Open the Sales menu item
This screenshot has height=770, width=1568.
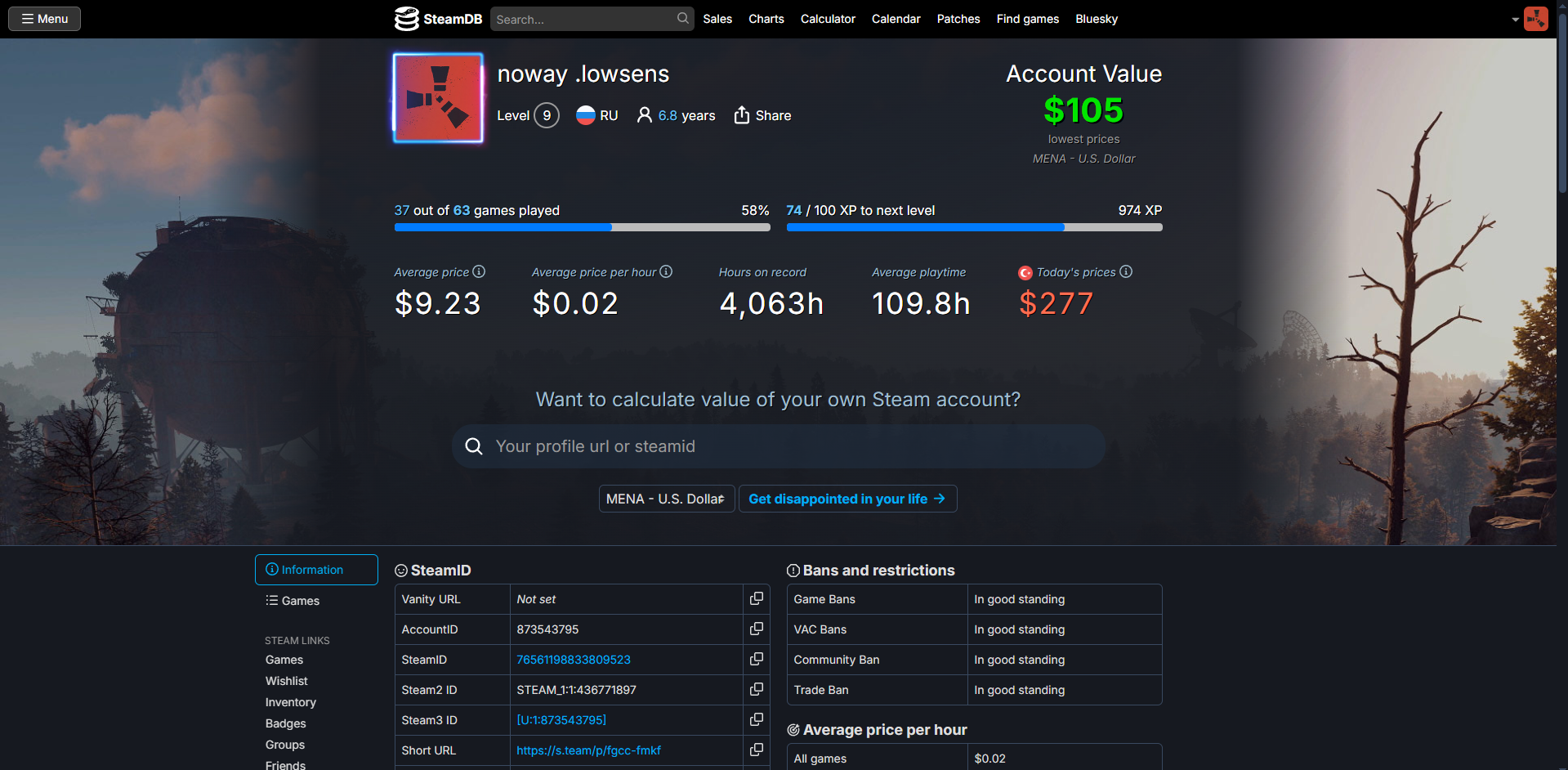coord(717,19)
